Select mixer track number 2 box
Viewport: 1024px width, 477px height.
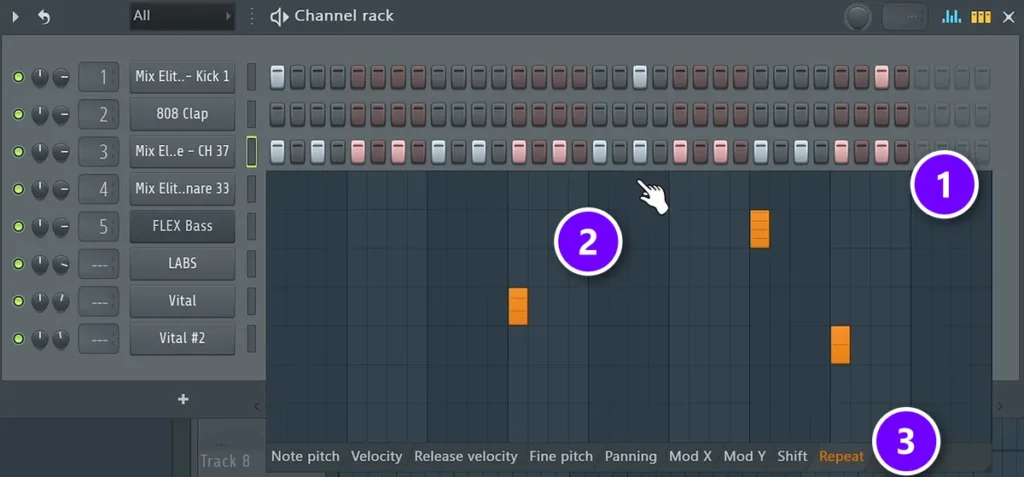click(99, 114)
